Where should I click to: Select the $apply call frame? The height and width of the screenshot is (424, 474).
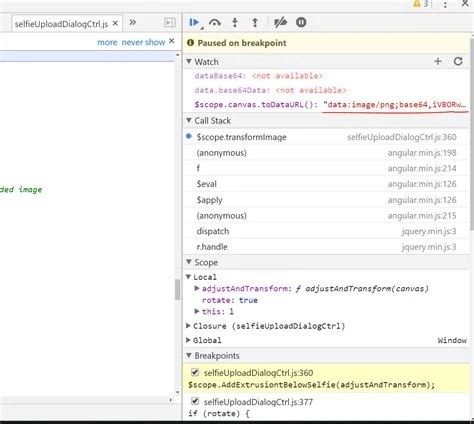pos(326,200)
